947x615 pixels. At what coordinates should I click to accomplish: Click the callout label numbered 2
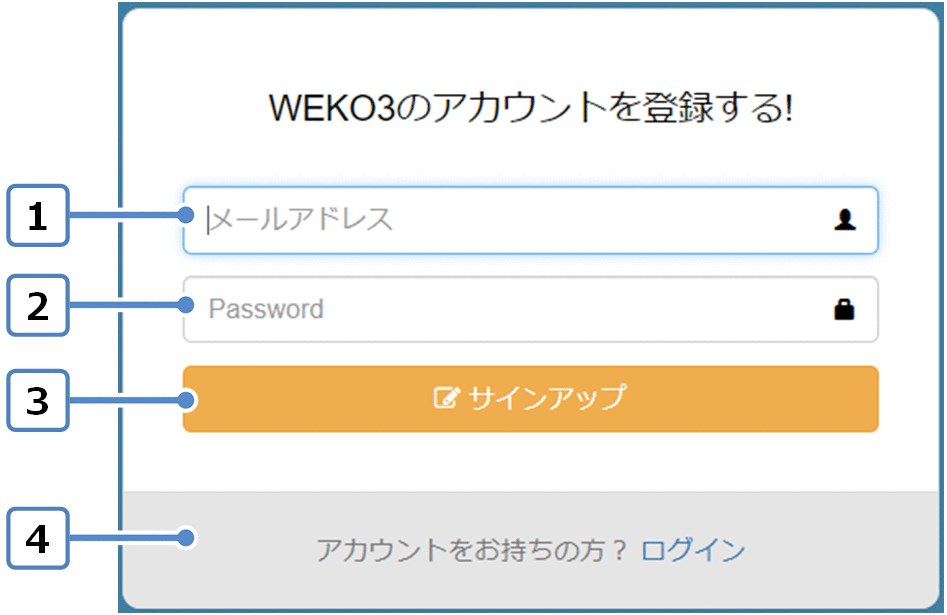(x=38, y=305)
